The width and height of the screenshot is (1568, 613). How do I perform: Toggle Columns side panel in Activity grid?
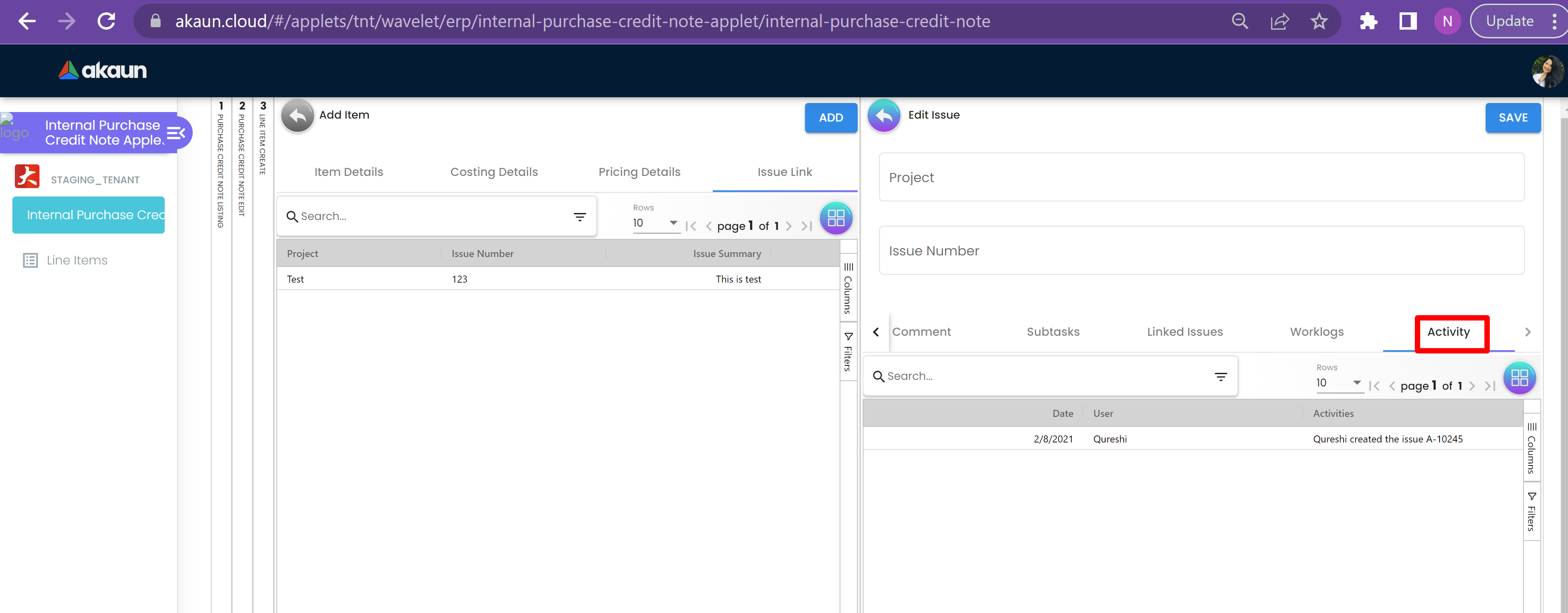(x=1531, y=448)
